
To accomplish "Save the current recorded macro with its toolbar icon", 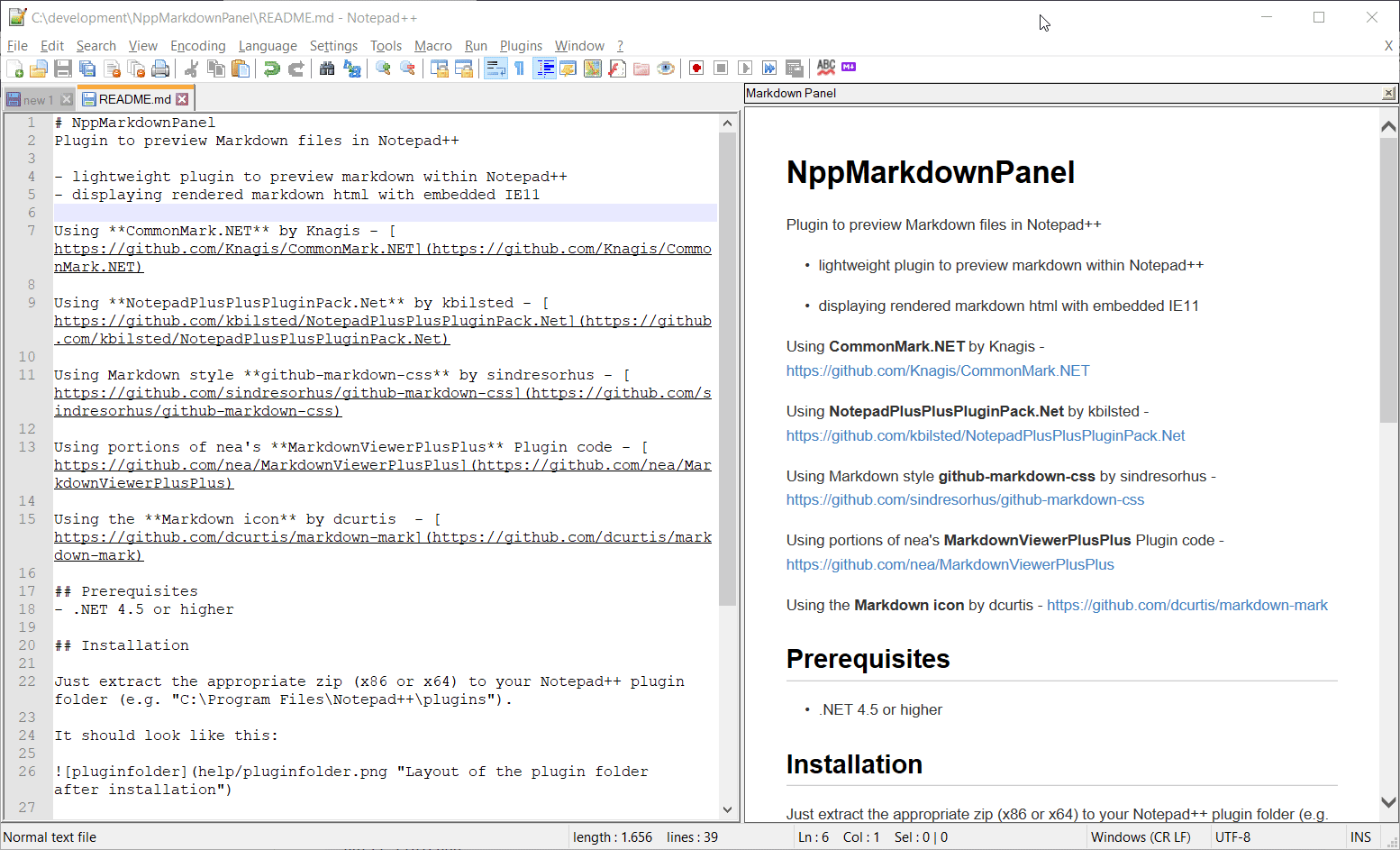I will click(x=794, y=69).
